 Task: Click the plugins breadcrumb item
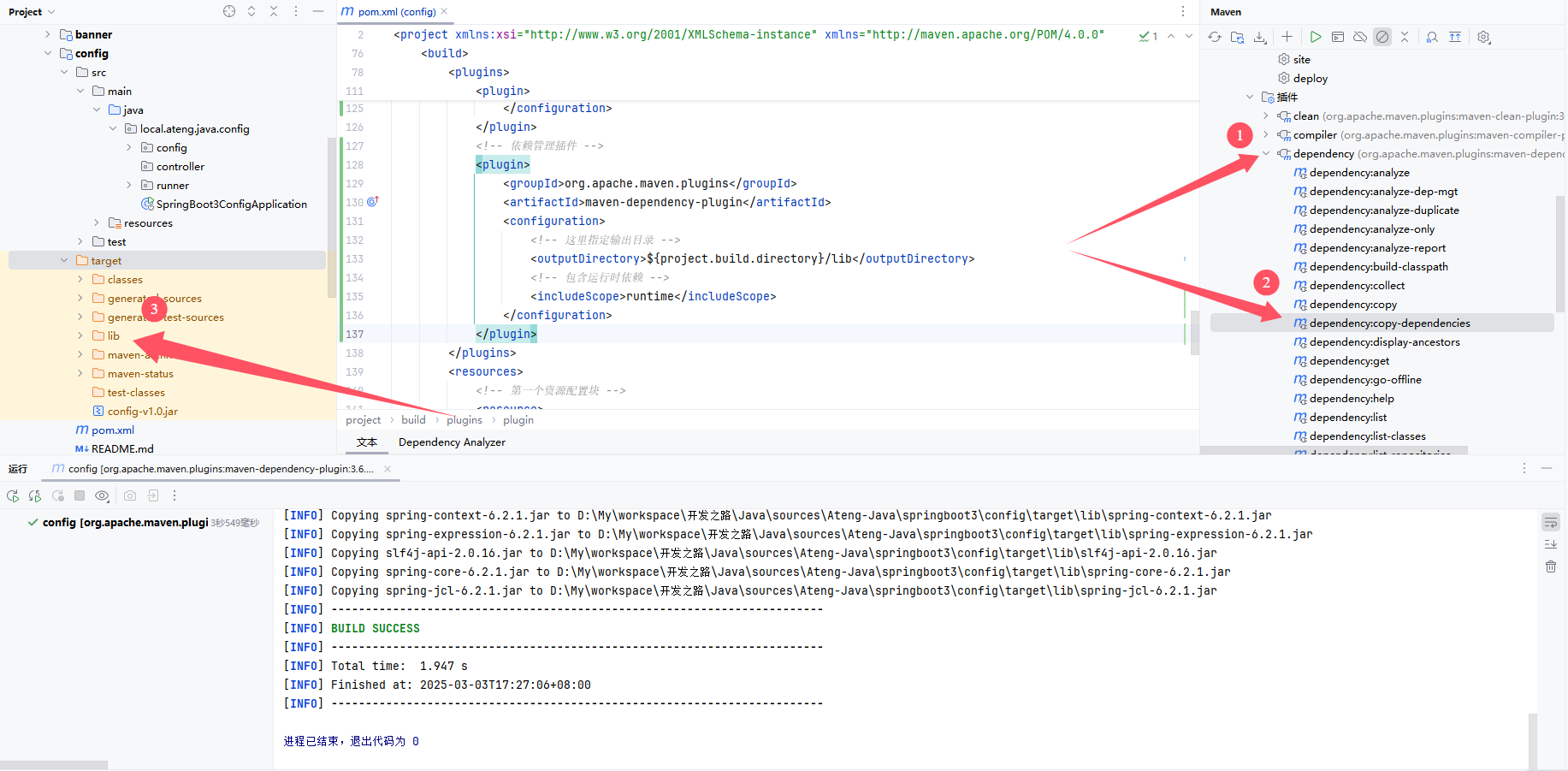(x=464, y=420)
